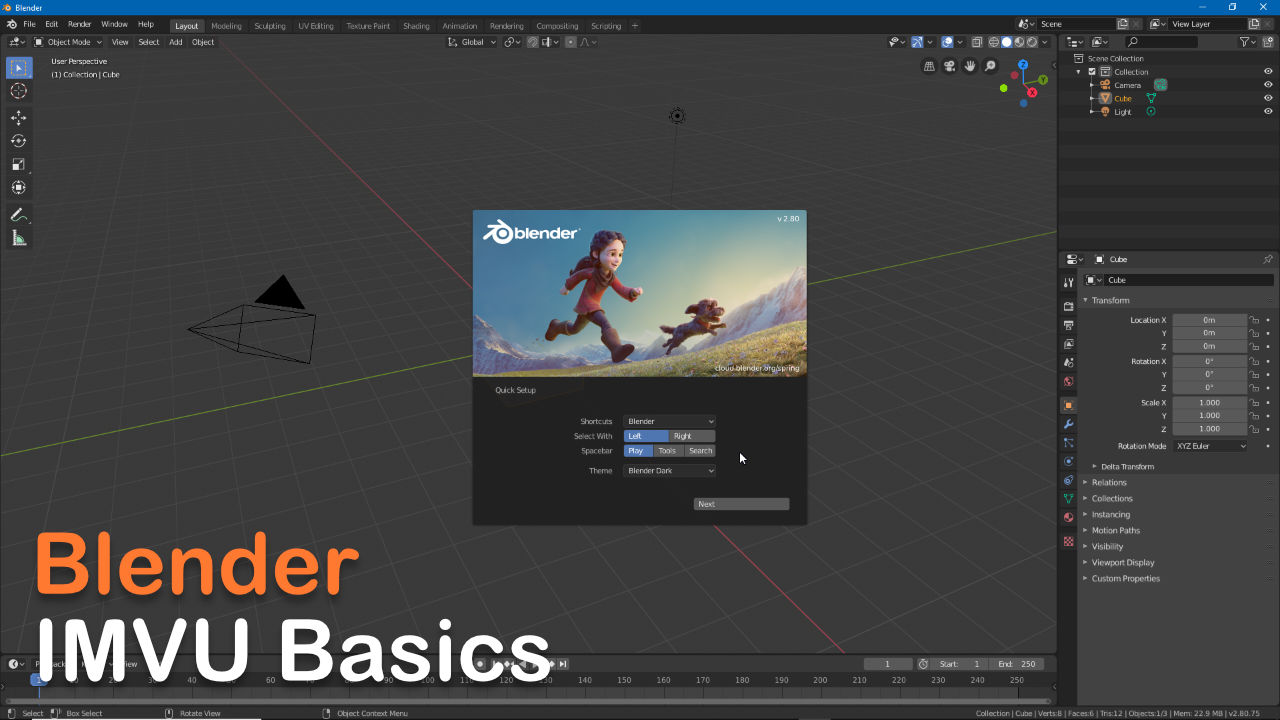Screen dimensions: 1280x720
Task: Set Spacebar action to Play
Action: pyautogui.click(x=638, y=451)
